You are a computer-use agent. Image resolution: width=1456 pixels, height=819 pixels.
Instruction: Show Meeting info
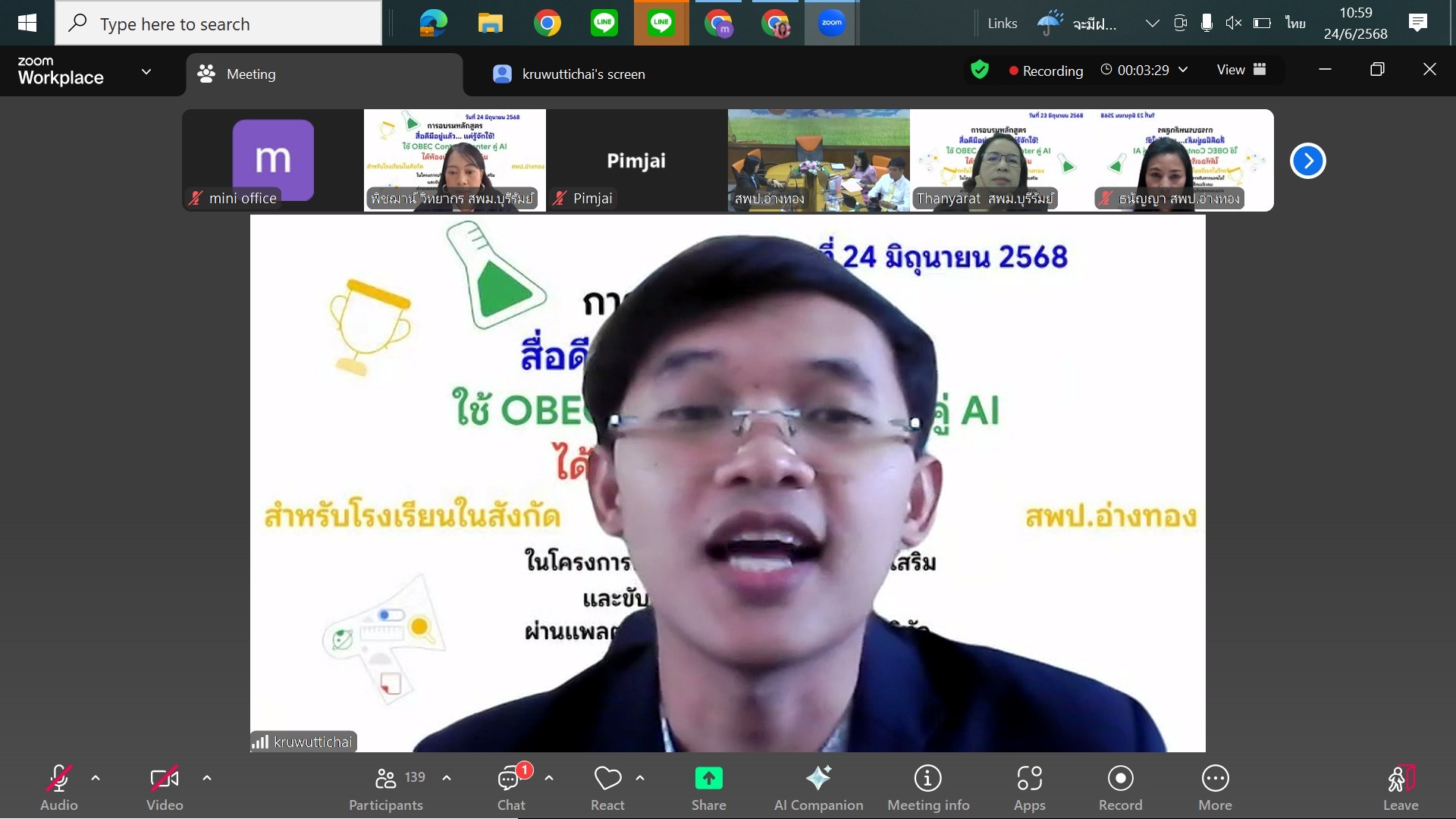tap(928, 789)
